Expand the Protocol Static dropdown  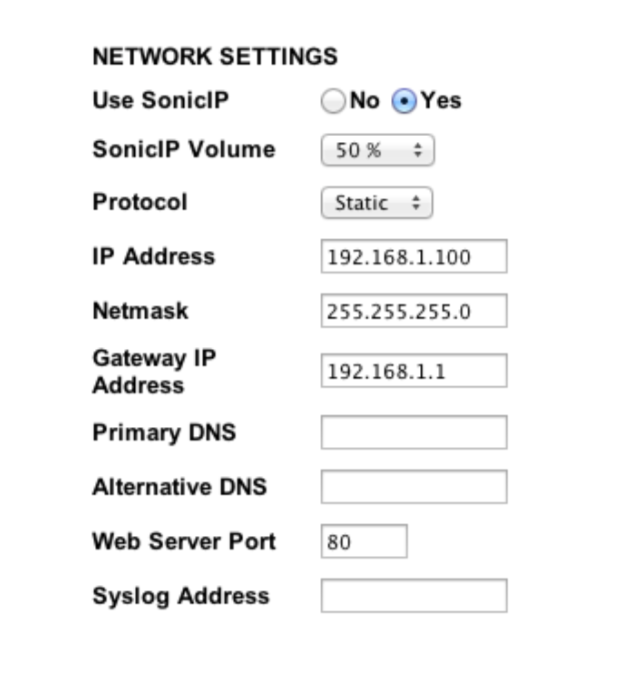click(x=376, y=203)
